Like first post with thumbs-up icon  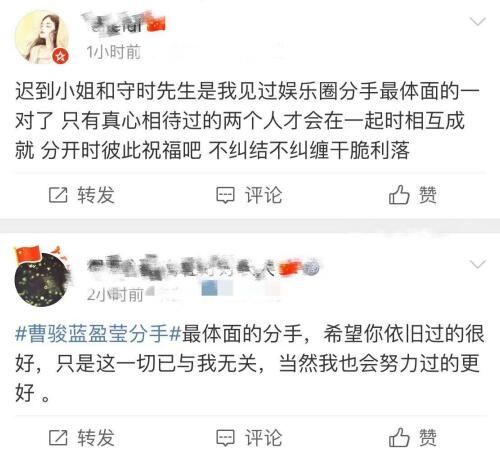coord(399,195)
